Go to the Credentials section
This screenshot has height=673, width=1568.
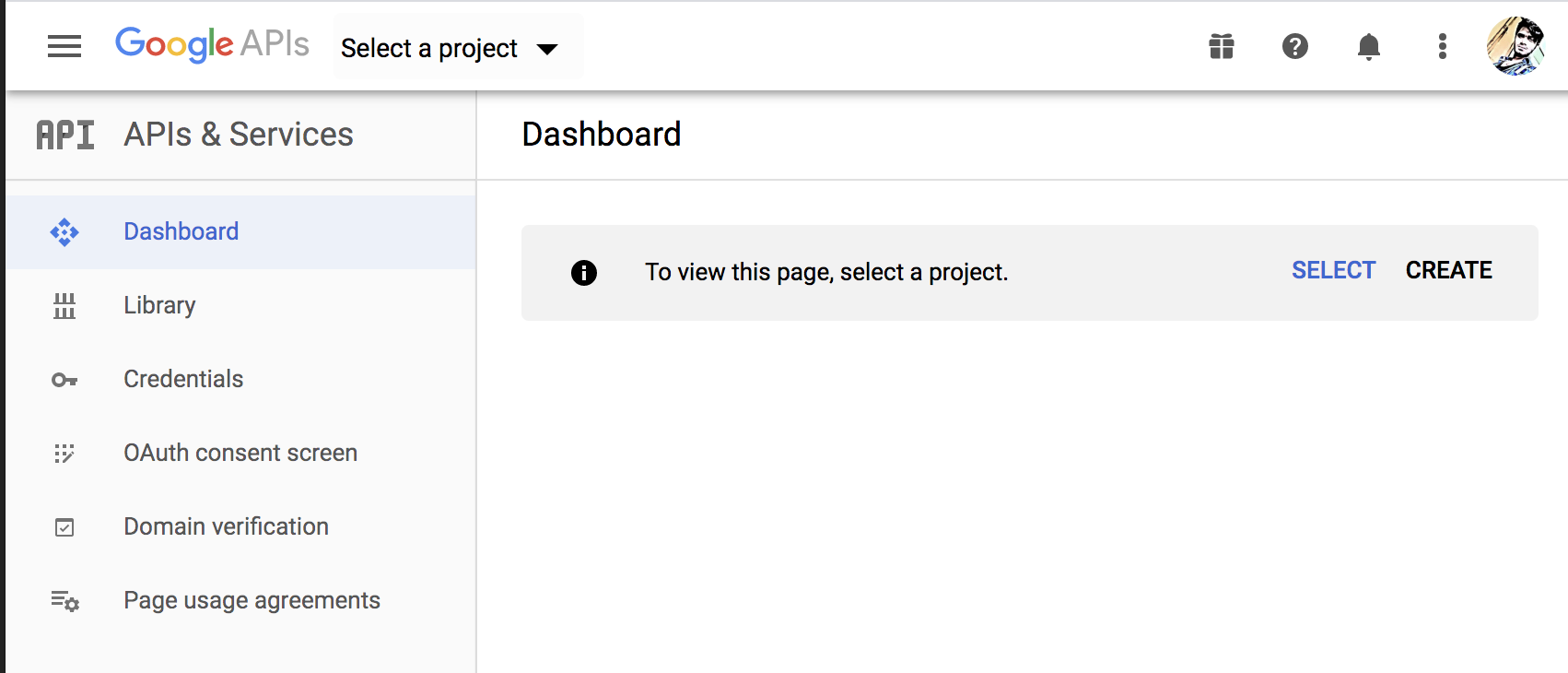click(183, 379)
